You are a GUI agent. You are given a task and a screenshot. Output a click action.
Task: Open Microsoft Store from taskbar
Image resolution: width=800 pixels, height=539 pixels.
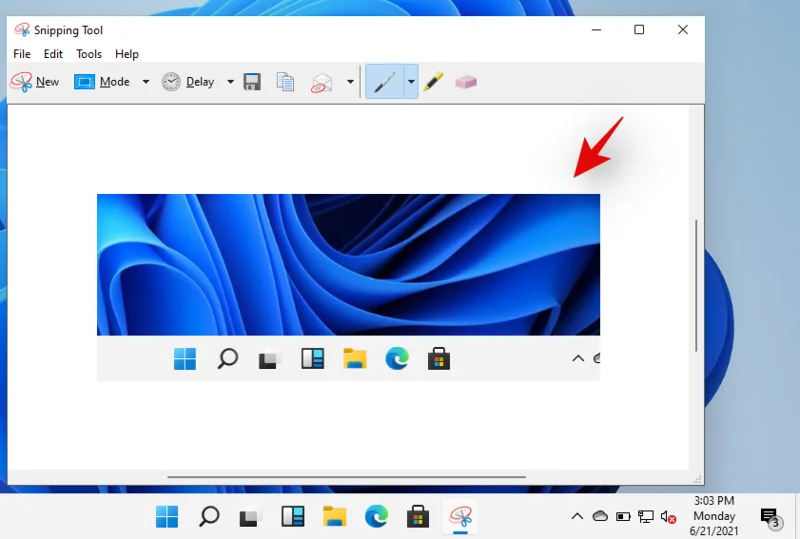[418, 517]
